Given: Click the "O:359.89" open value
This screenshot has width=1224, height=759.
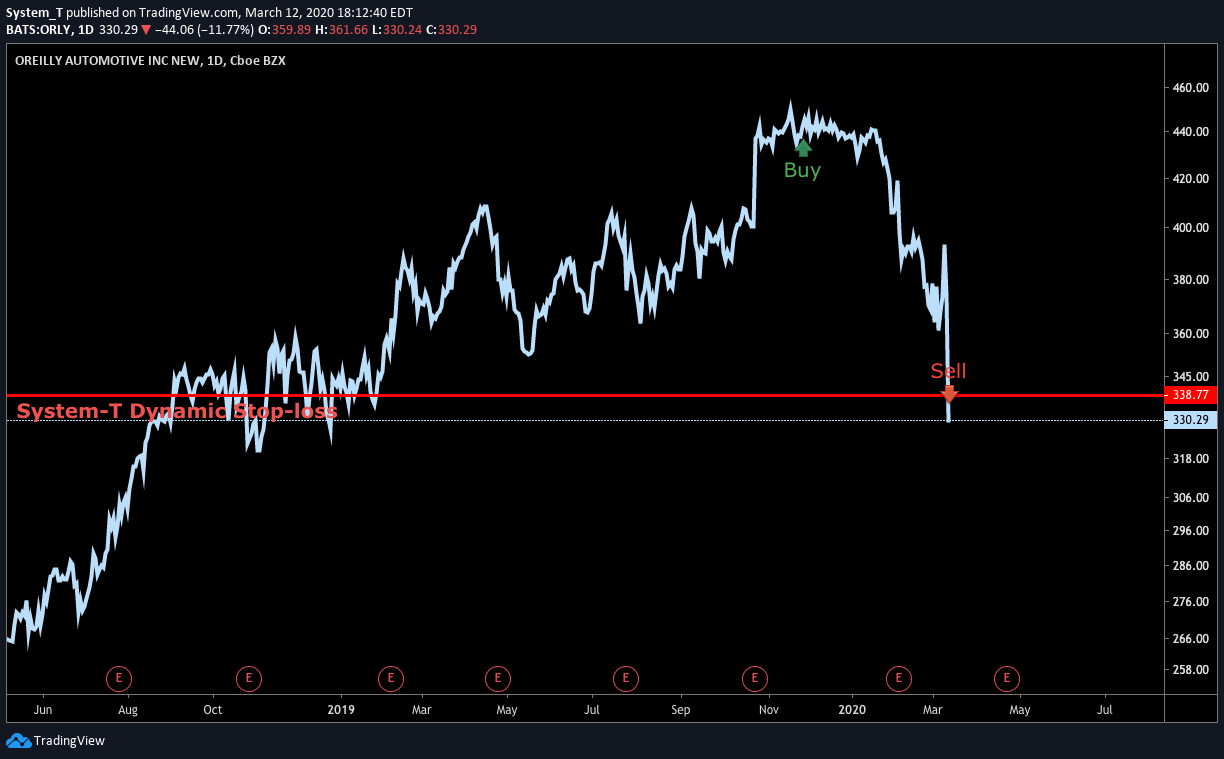Looking at the screenshot, I should point(282,30).
